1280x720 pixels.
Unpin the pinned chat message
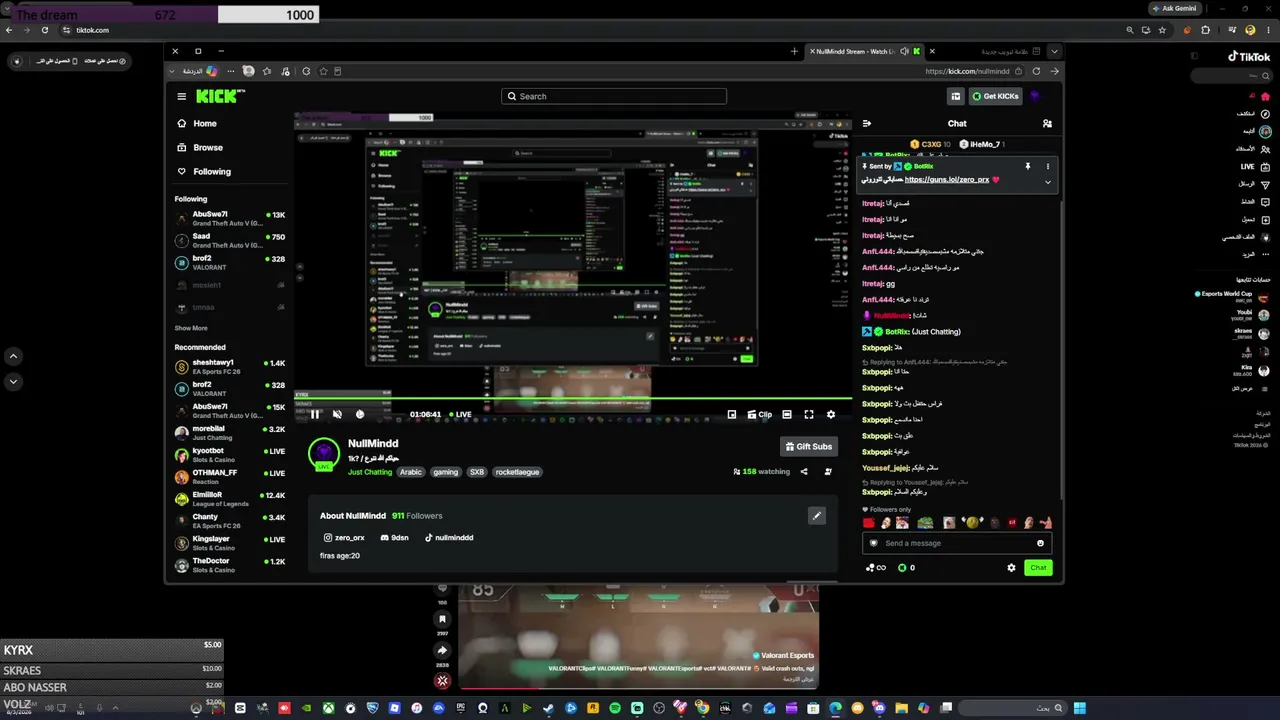pos(1027,166)
